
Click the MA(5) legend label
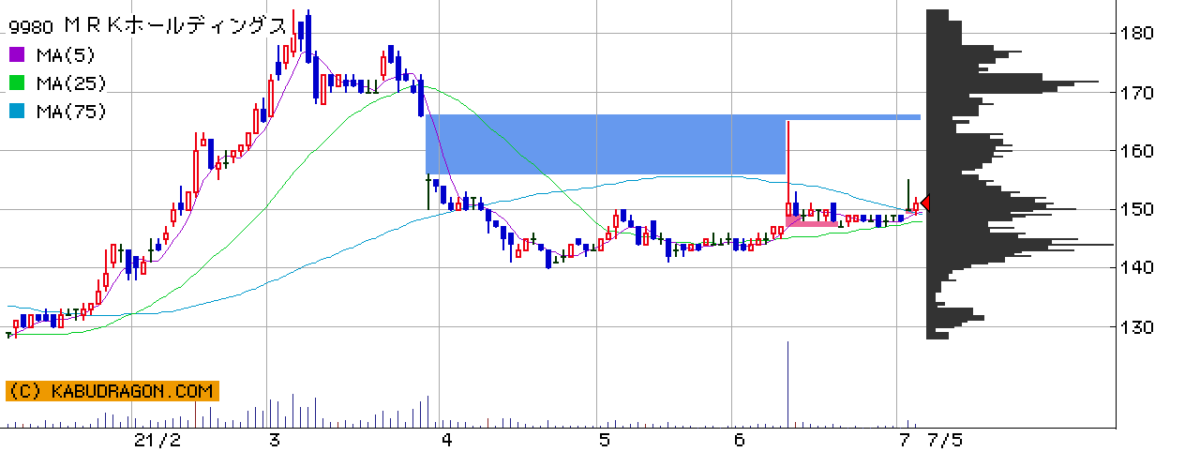(65, 55)
